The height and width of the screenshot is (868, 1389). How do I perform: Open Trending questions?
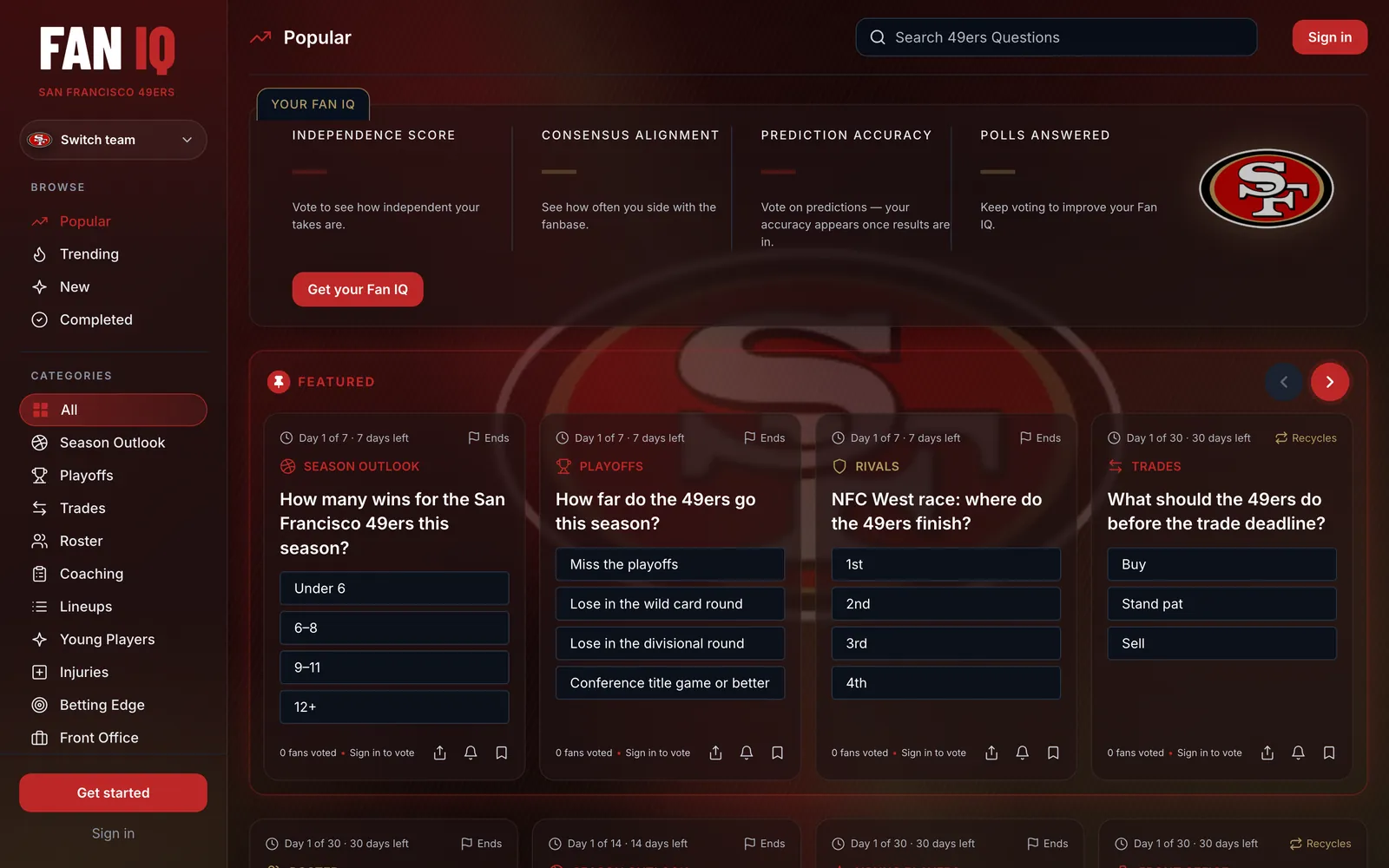pyautogui.click(x=113, y=254)
